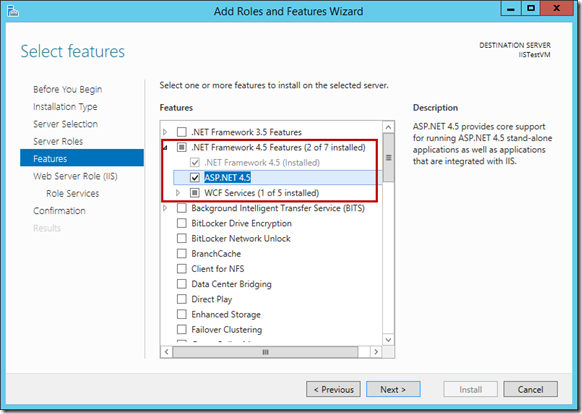Click the vertical scrollbar down arrow
The height and width of the screenshot is (414, 582).
click(x=388, y=339)
